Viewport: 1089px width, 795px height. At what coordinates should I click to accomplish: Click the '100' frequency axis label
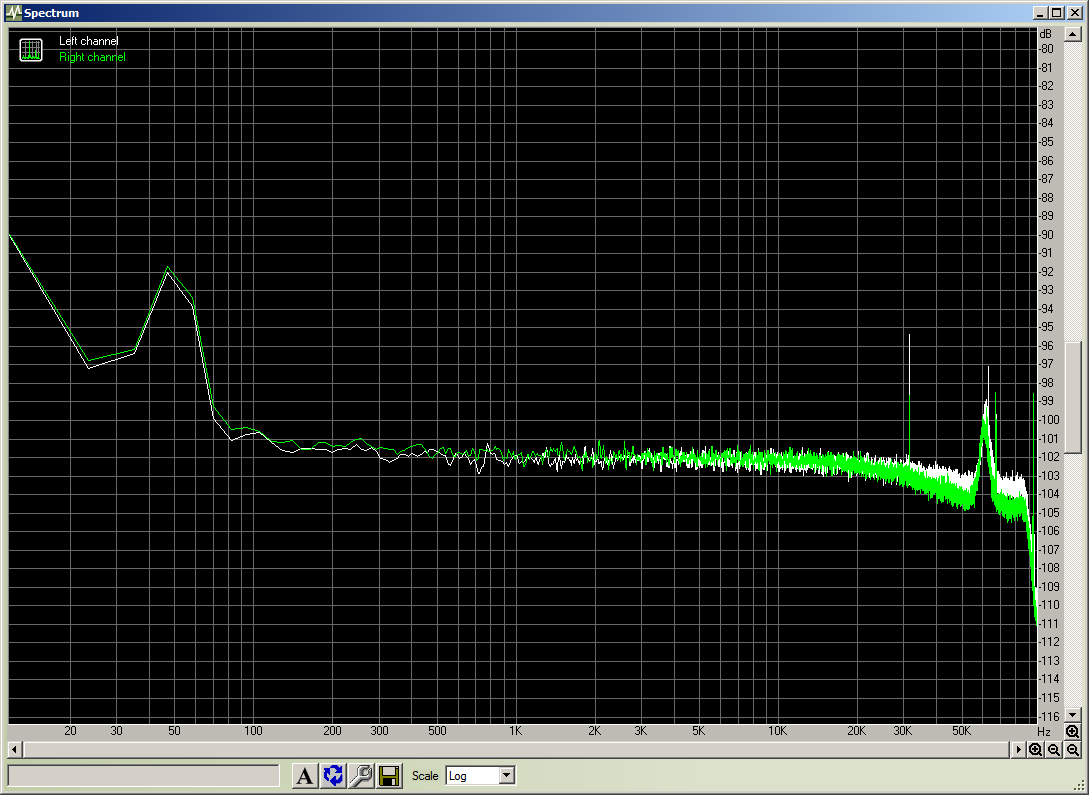(x=253, y=731)
